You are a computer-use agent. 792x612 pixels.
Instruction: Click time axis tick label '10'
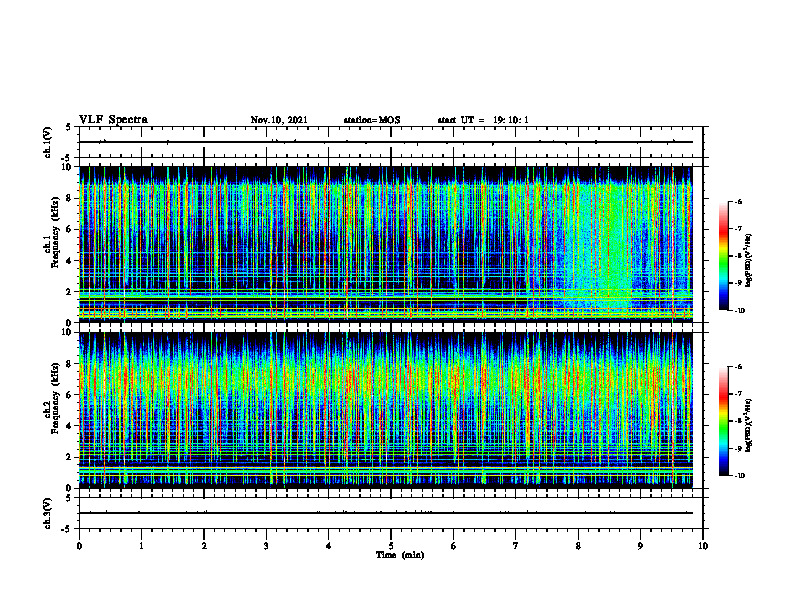pos(703,546)
